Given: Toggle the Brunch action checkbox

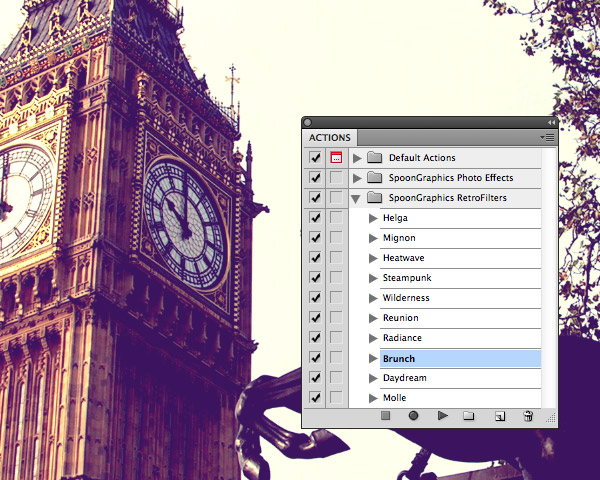Looking at the screenshot, I should click(x=315, y=358).
